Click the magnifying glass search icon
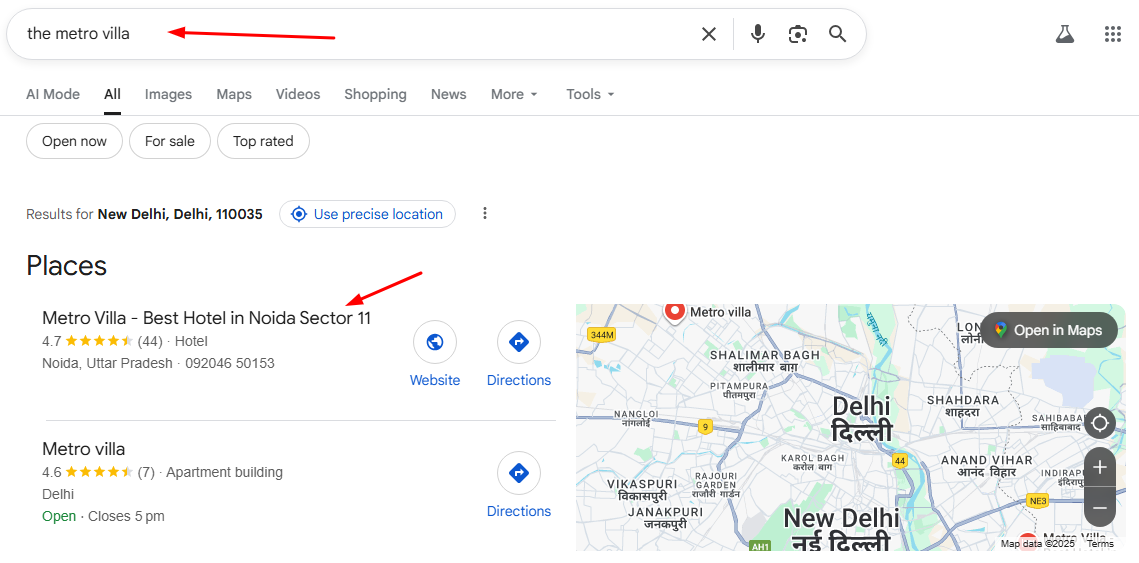The image size is (1139, 563). (838, 34)
